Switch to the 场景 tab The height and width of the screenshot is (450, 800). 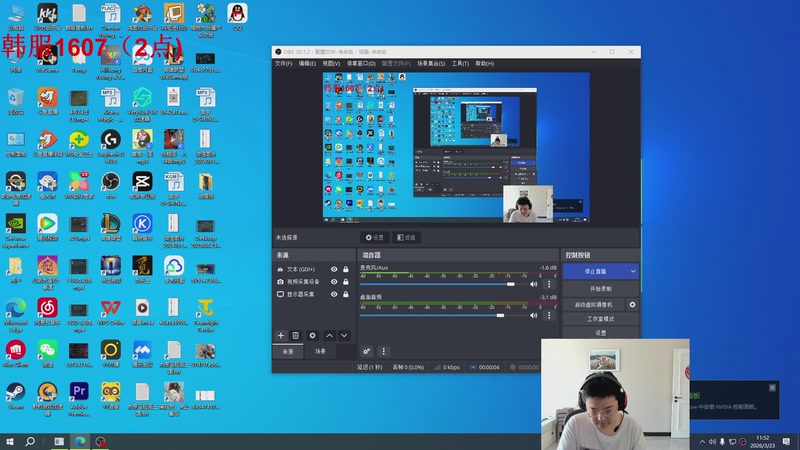coord(320,352)
